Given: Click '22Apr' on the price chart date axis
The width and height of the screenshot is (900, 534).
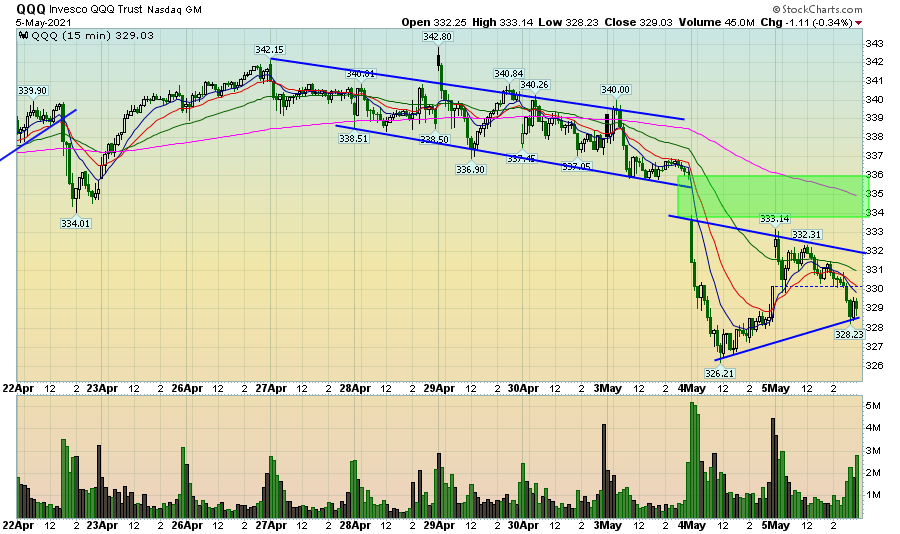Looking at the screenshot, I should point(18,388).
